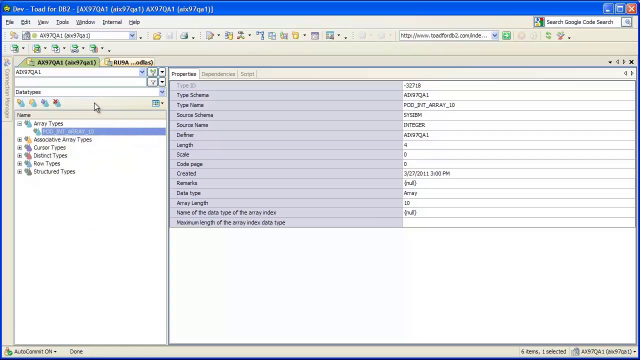Switch to the Properties tab
The height and width of the screenshot is (360, 640).
click(184, 74)
